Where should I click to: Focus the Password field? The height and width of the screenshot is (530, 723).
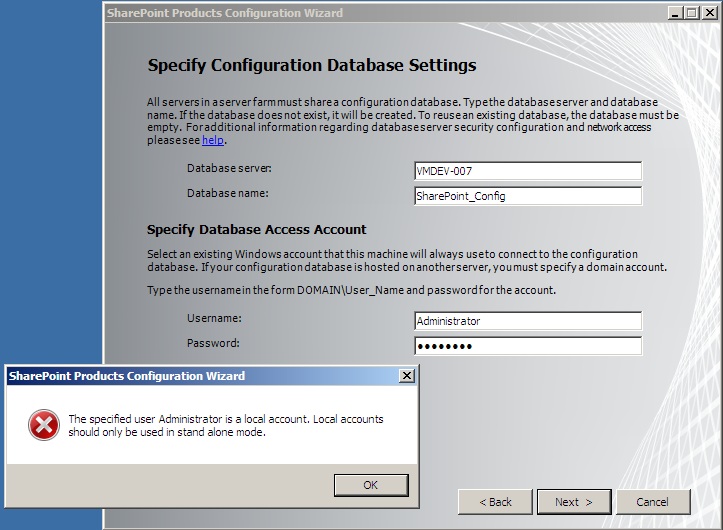click(528, 346)
